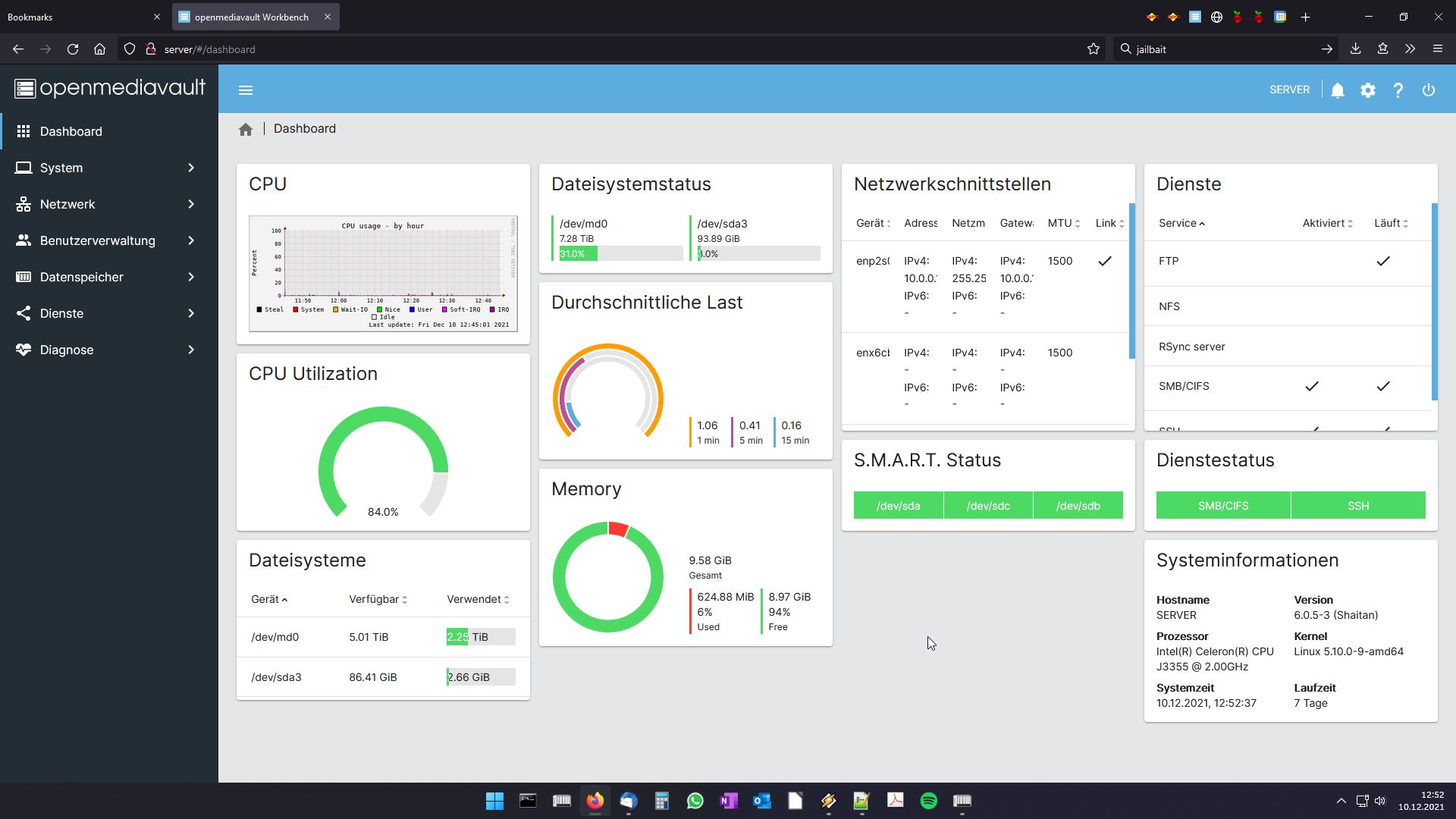This screenshot has width=1456, height=819.
Task: Toggle the hamburger navigation menu button
Action: (246, 90)
